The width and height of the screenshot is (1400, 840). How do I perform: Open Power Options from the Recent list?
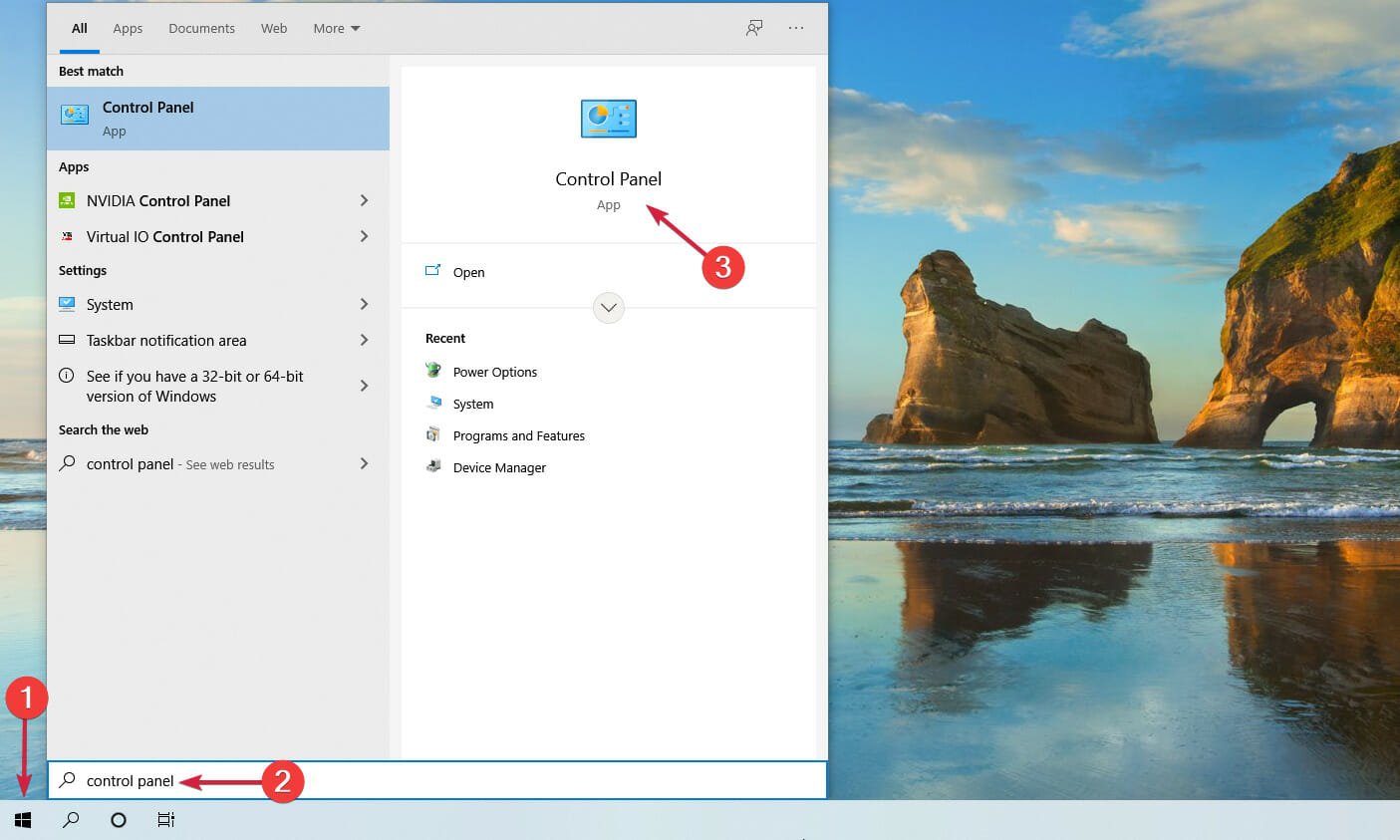(494, 372)
